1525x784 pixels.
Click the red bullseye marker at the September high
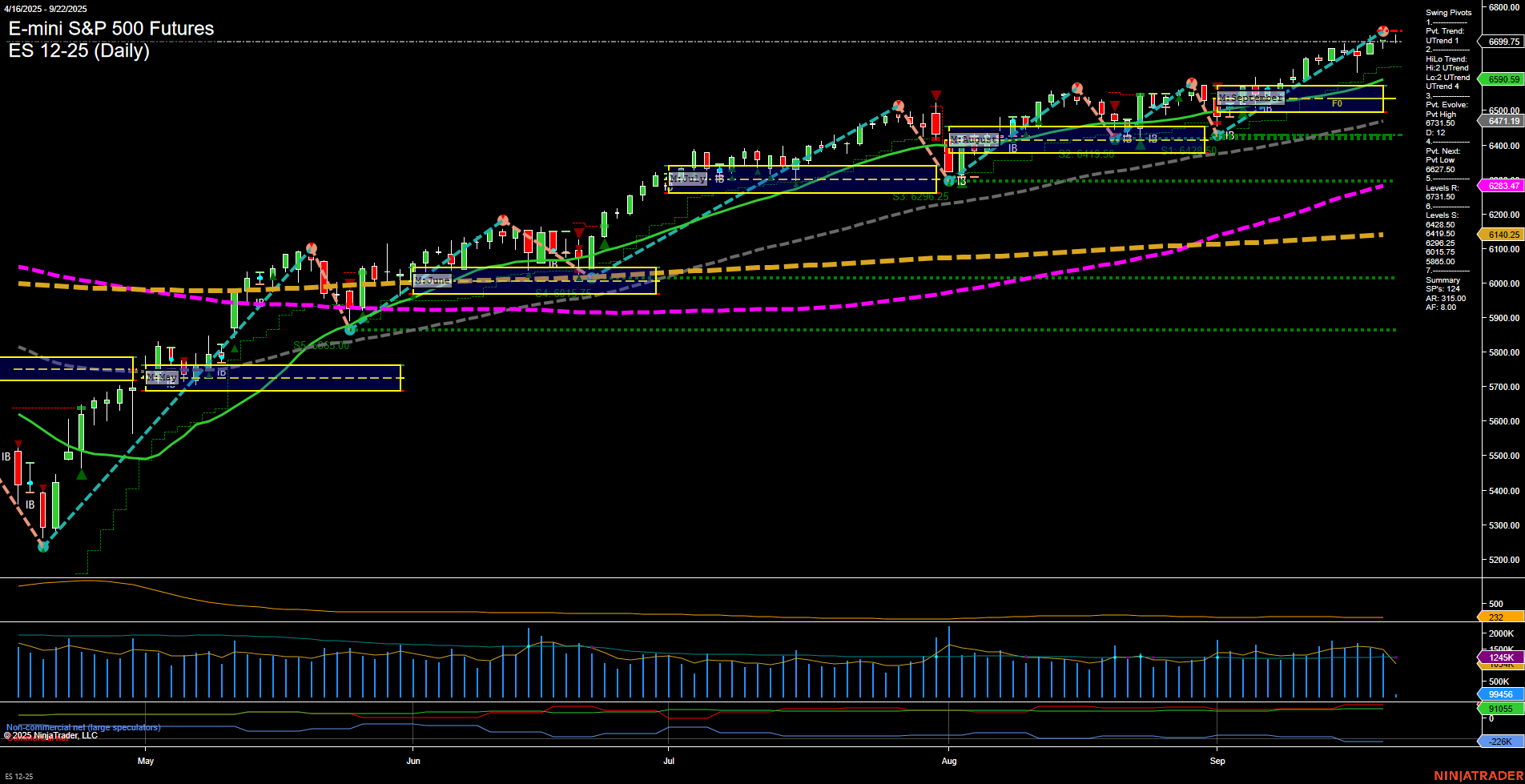[1190, 82]
